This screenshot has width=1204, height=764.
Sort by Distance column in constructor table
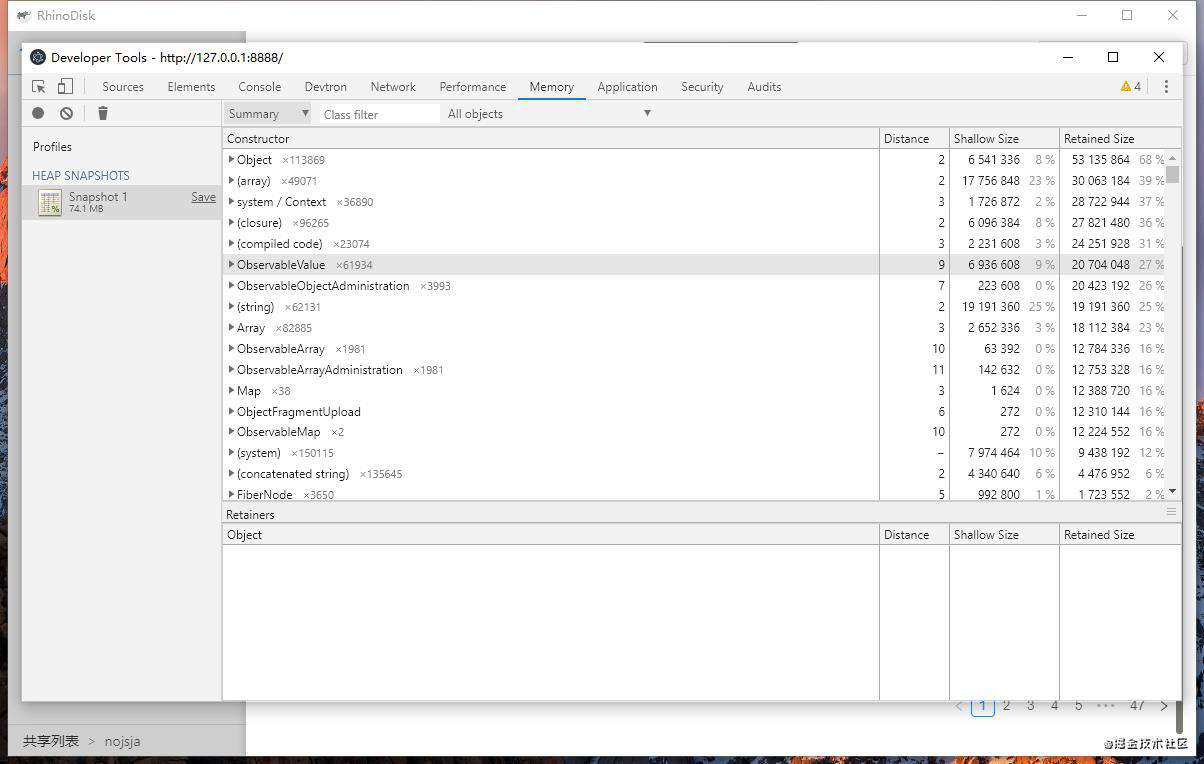point(914,138)
